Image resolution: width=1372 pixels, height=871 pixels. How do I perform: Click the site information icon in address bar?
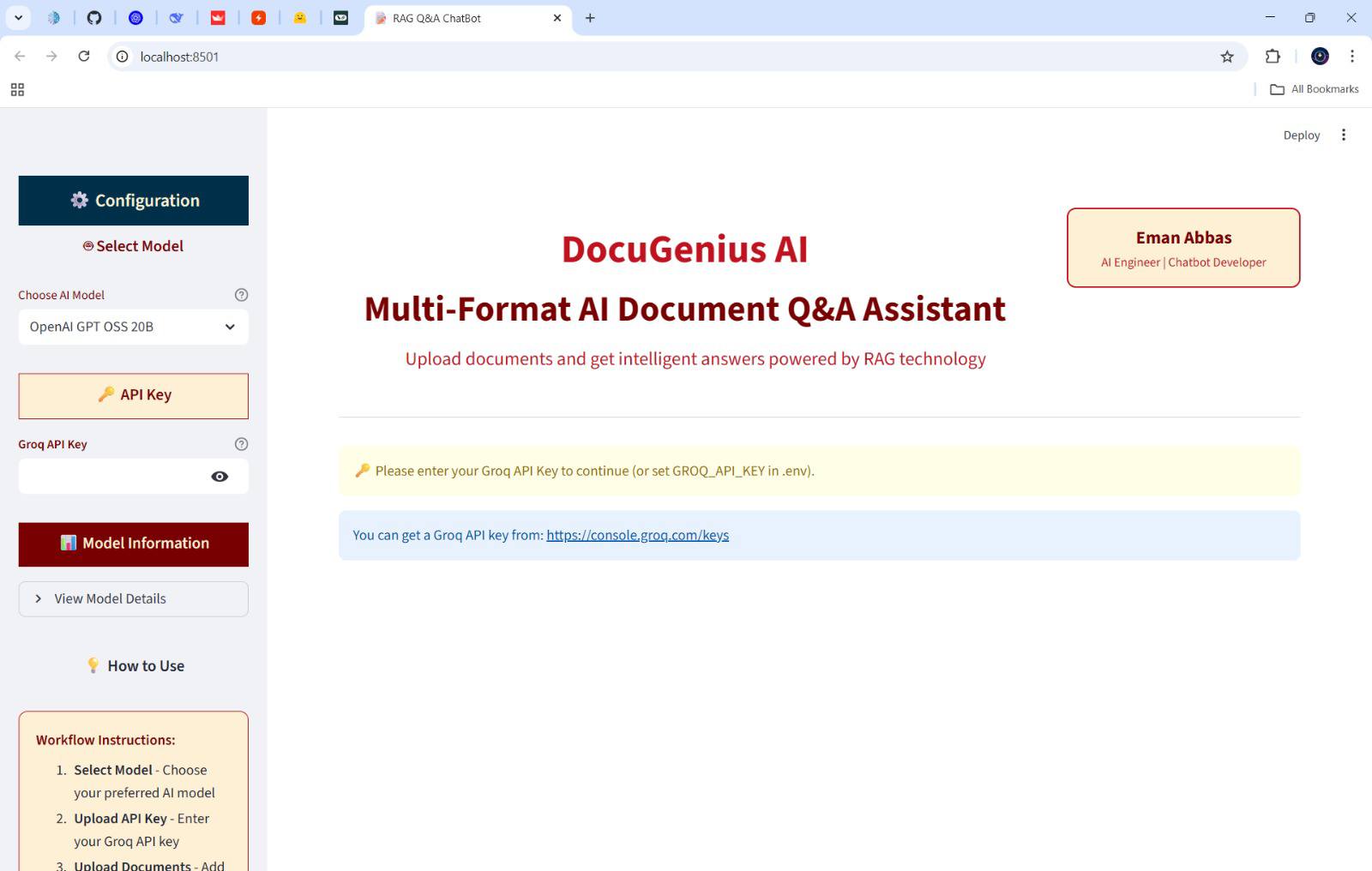coord(123,57)
